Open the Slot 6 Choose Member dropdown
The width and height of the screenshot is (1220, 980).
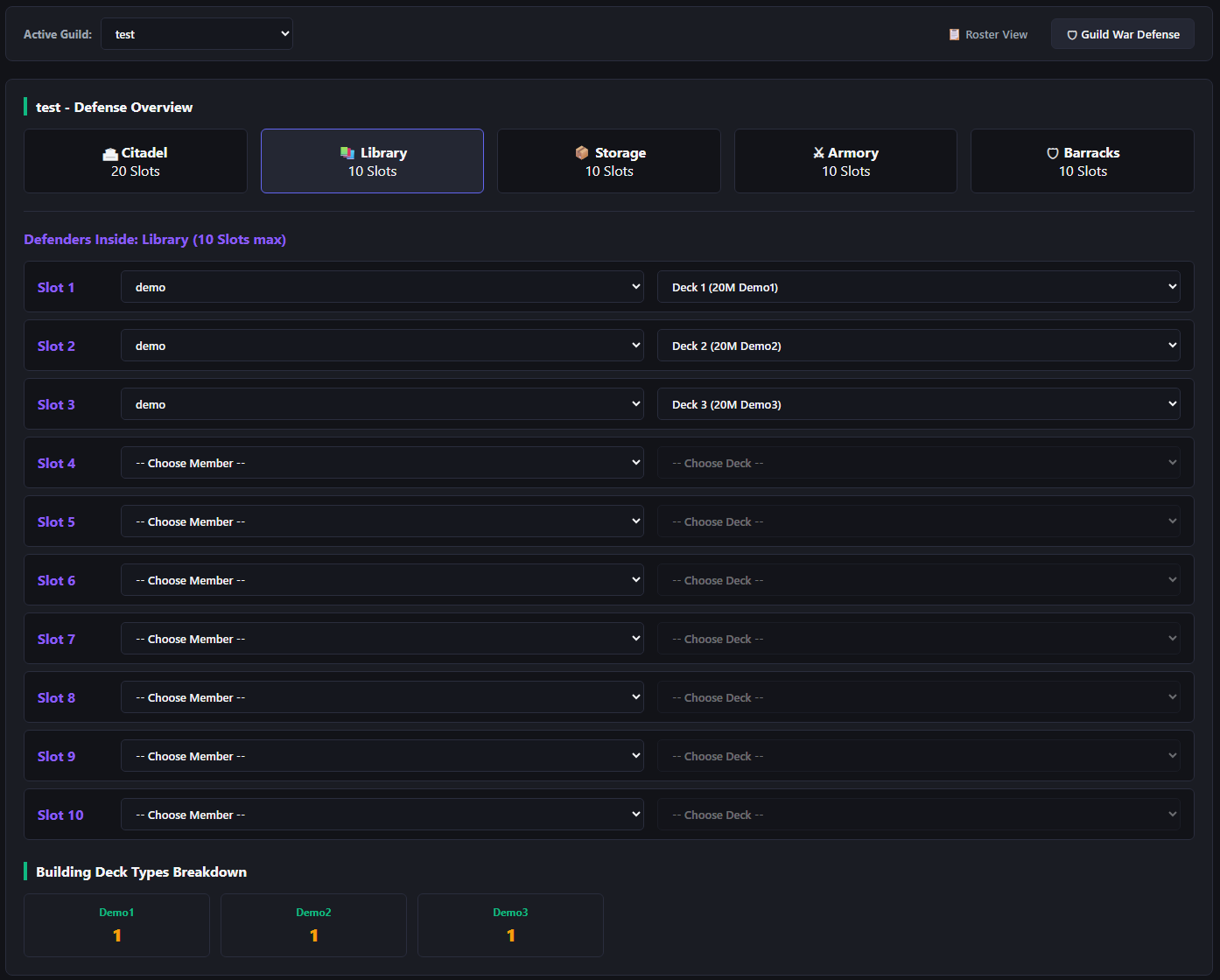(382, 580)
